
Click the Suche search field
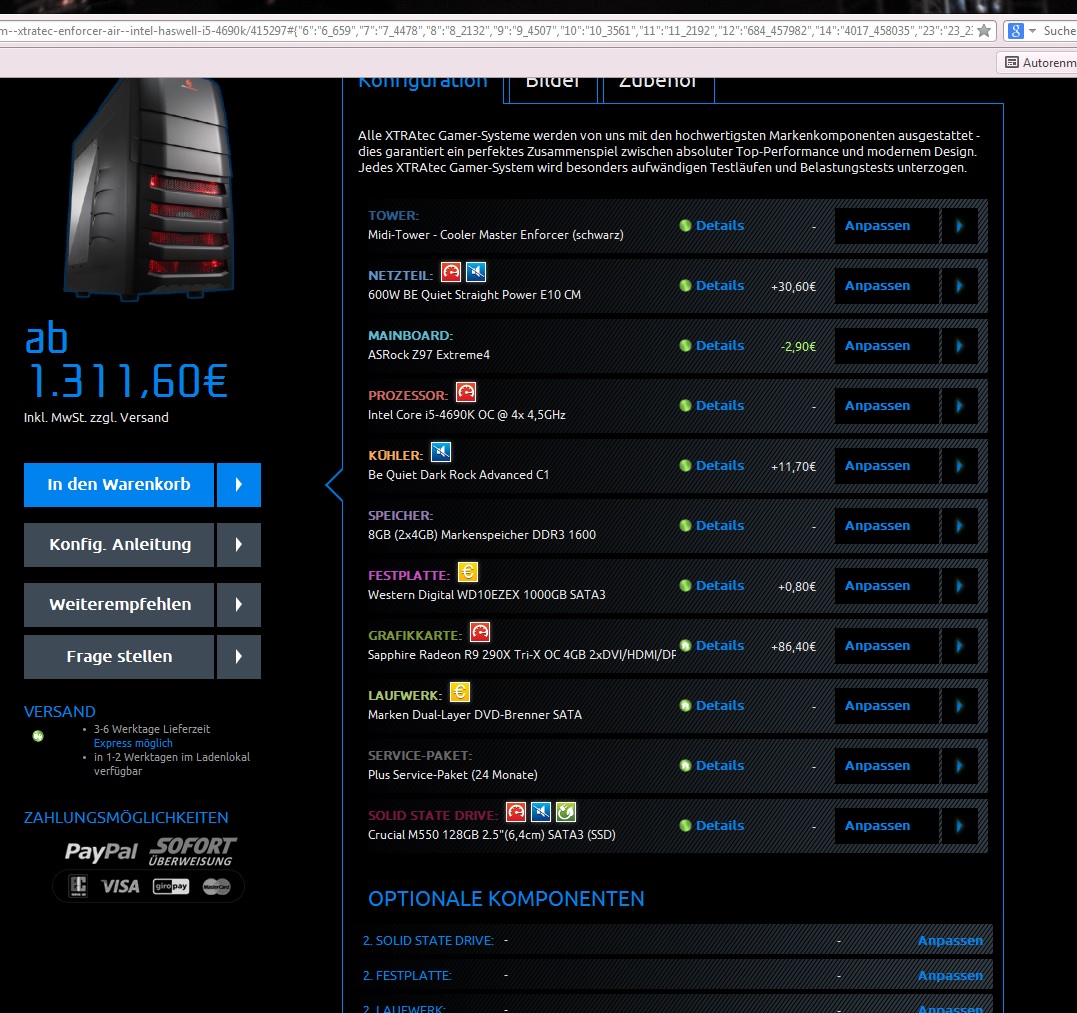1059,31
